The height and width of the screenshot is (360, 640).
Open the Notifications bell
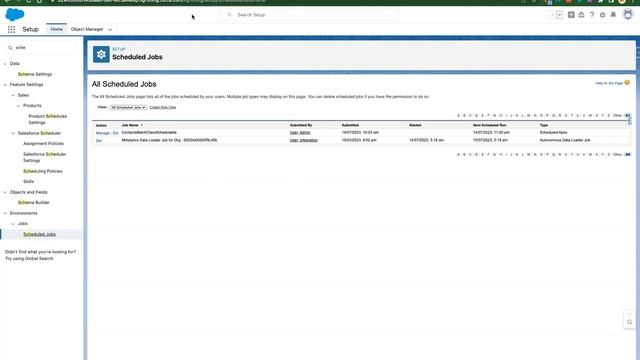pyautogui.click(x=613, y=15)
